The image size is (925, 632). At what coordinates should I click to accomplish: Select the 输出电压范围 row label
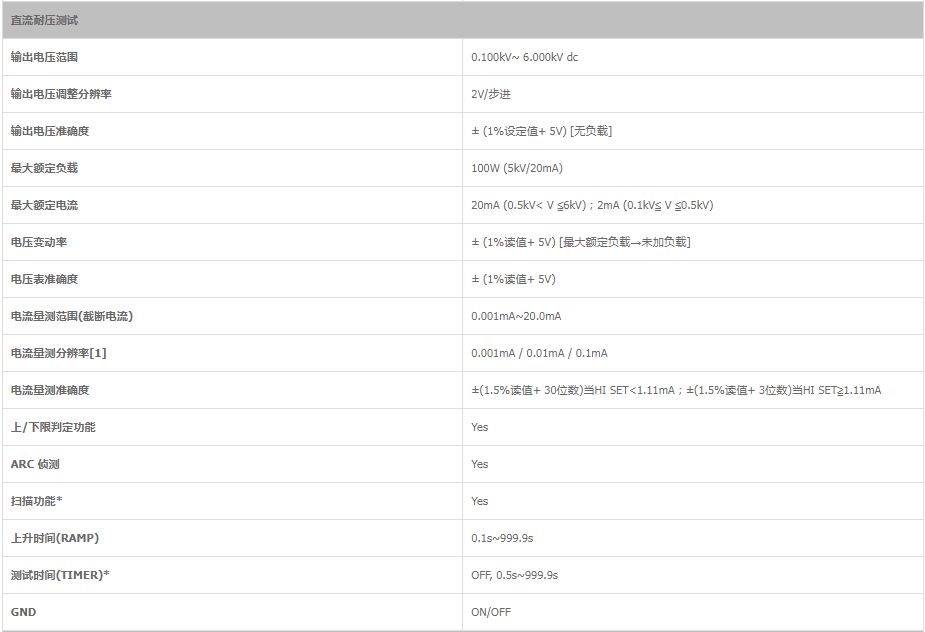click(43, 57)
